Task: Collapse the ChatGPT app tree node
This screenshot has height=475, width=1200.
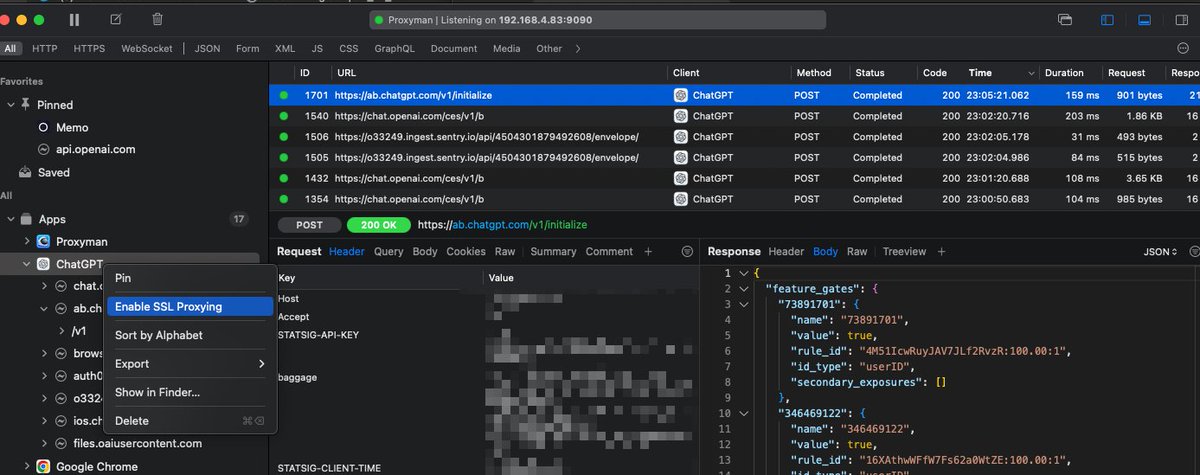Action: [x=28, y=264]
